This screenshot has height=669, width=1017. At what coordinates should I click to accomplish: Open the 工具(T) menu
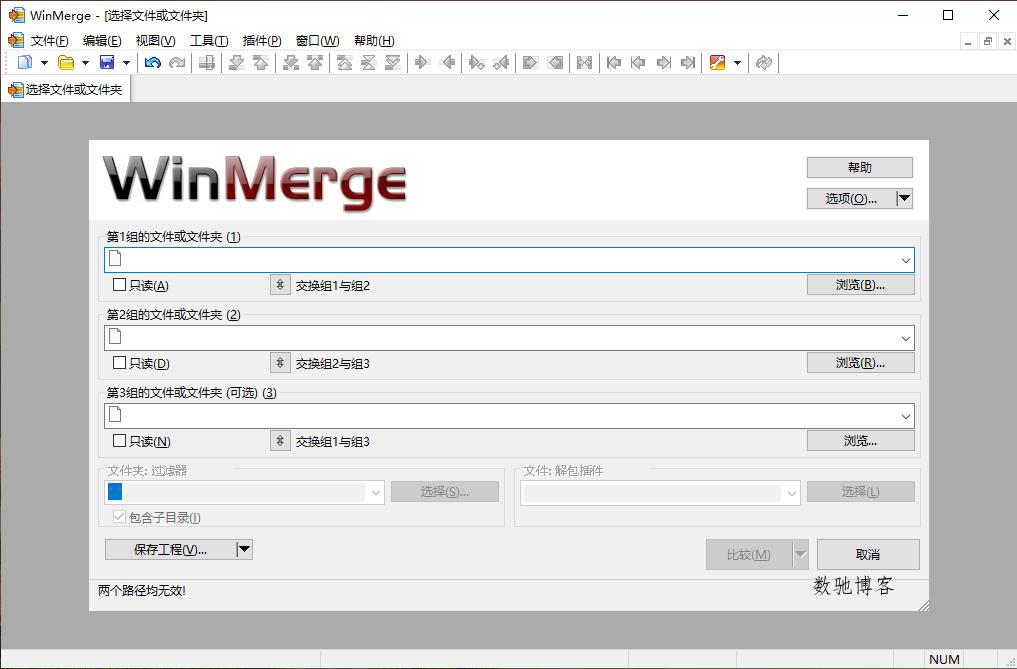pos(209,41)
